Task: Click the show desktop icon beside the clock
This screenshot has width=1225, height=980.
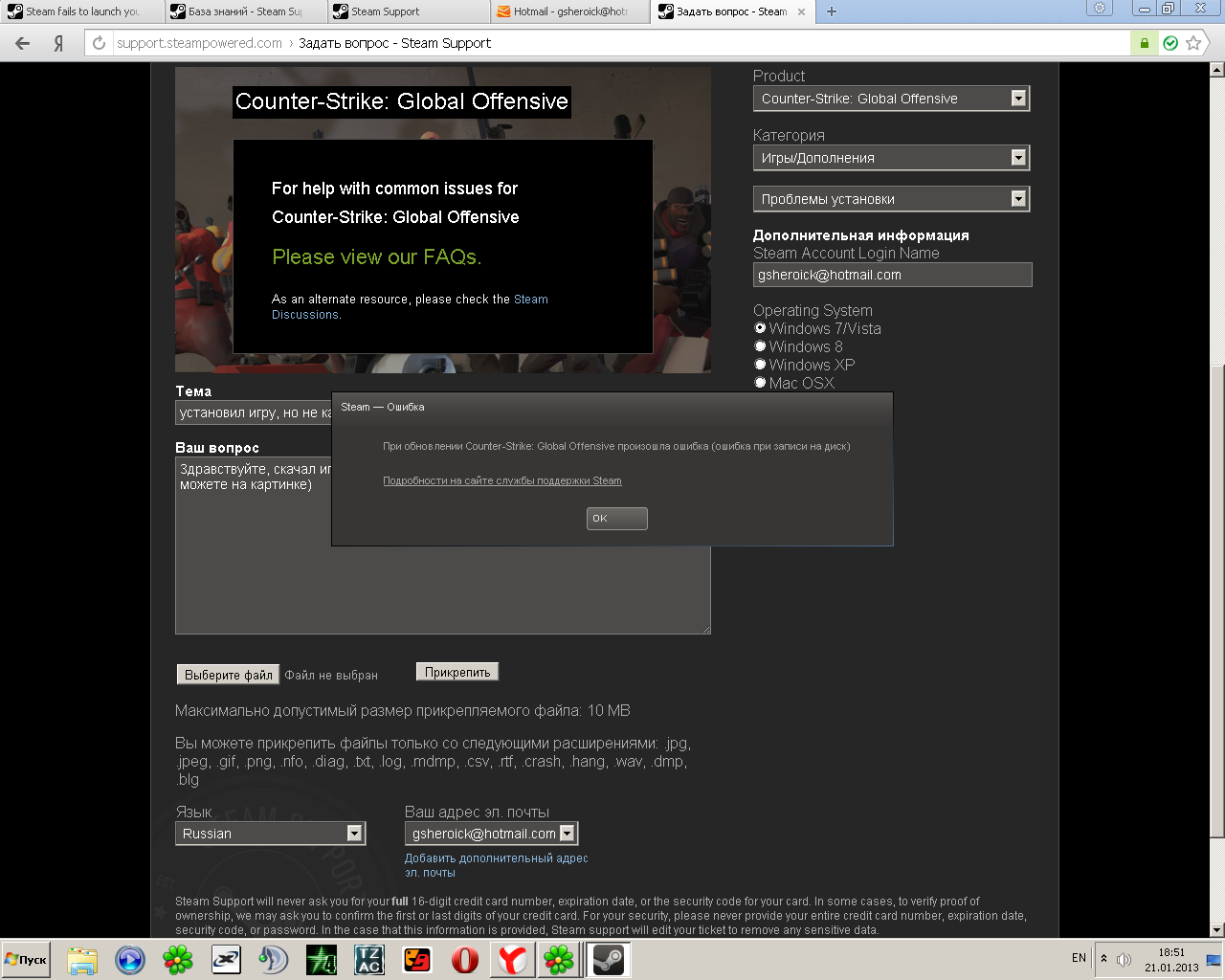Action: (1214, 959)
